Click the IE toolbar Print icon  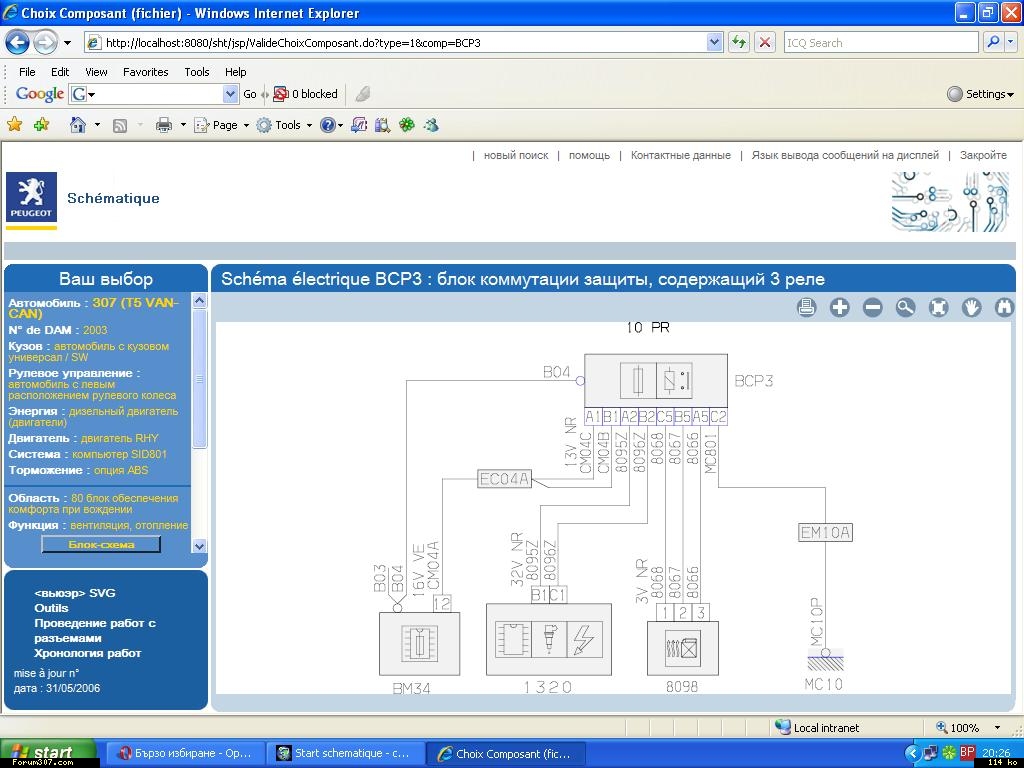163,125
